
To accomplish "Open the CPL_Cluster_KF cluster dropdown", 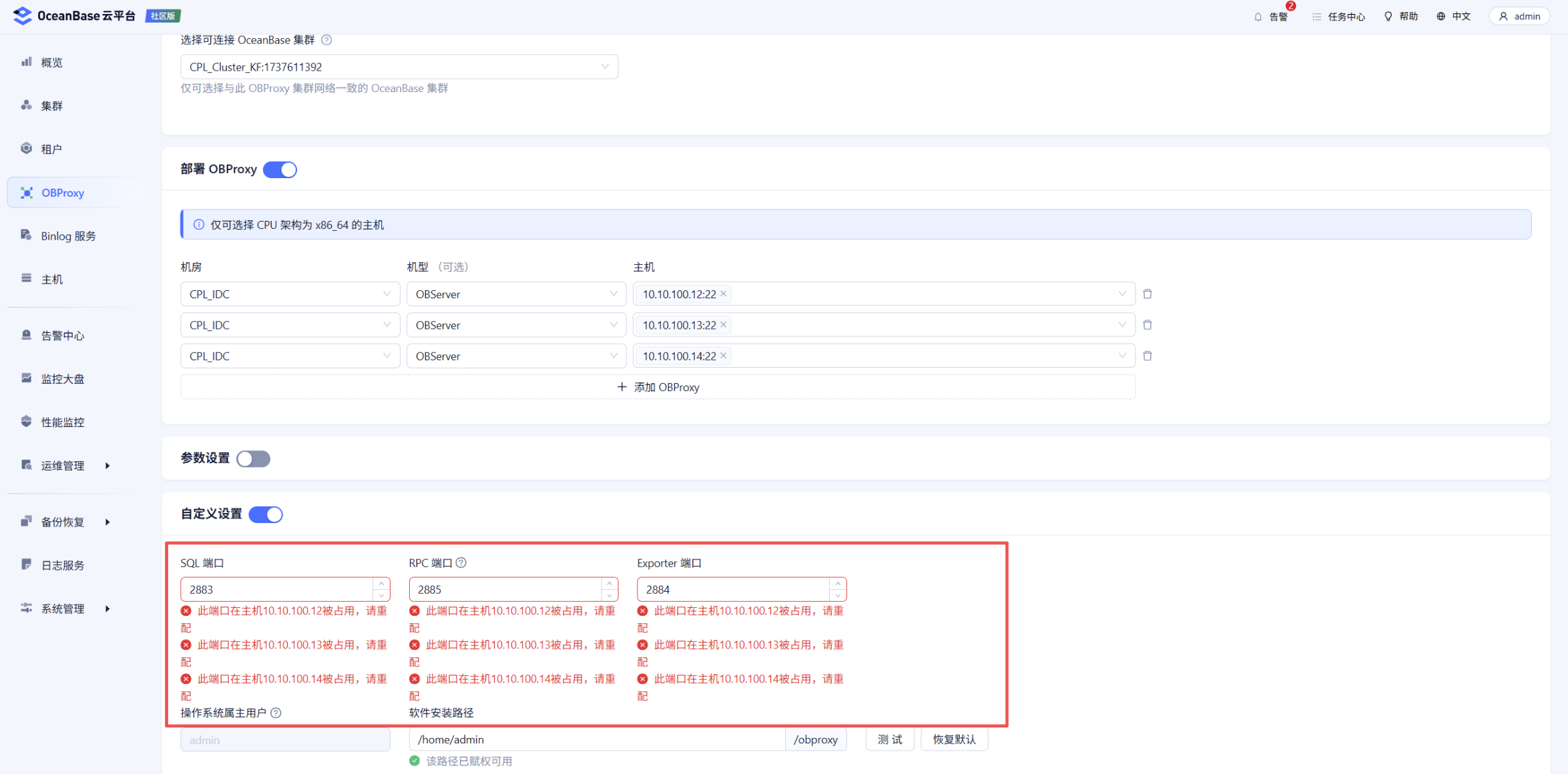I will pyautogui.click(x=399, y=67).
